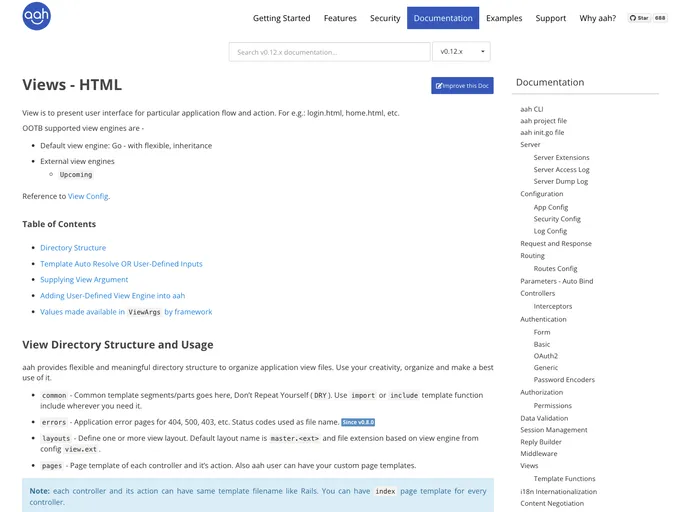Go to the Examples page
The image size is (688, 512).
(x=504, y=18)
